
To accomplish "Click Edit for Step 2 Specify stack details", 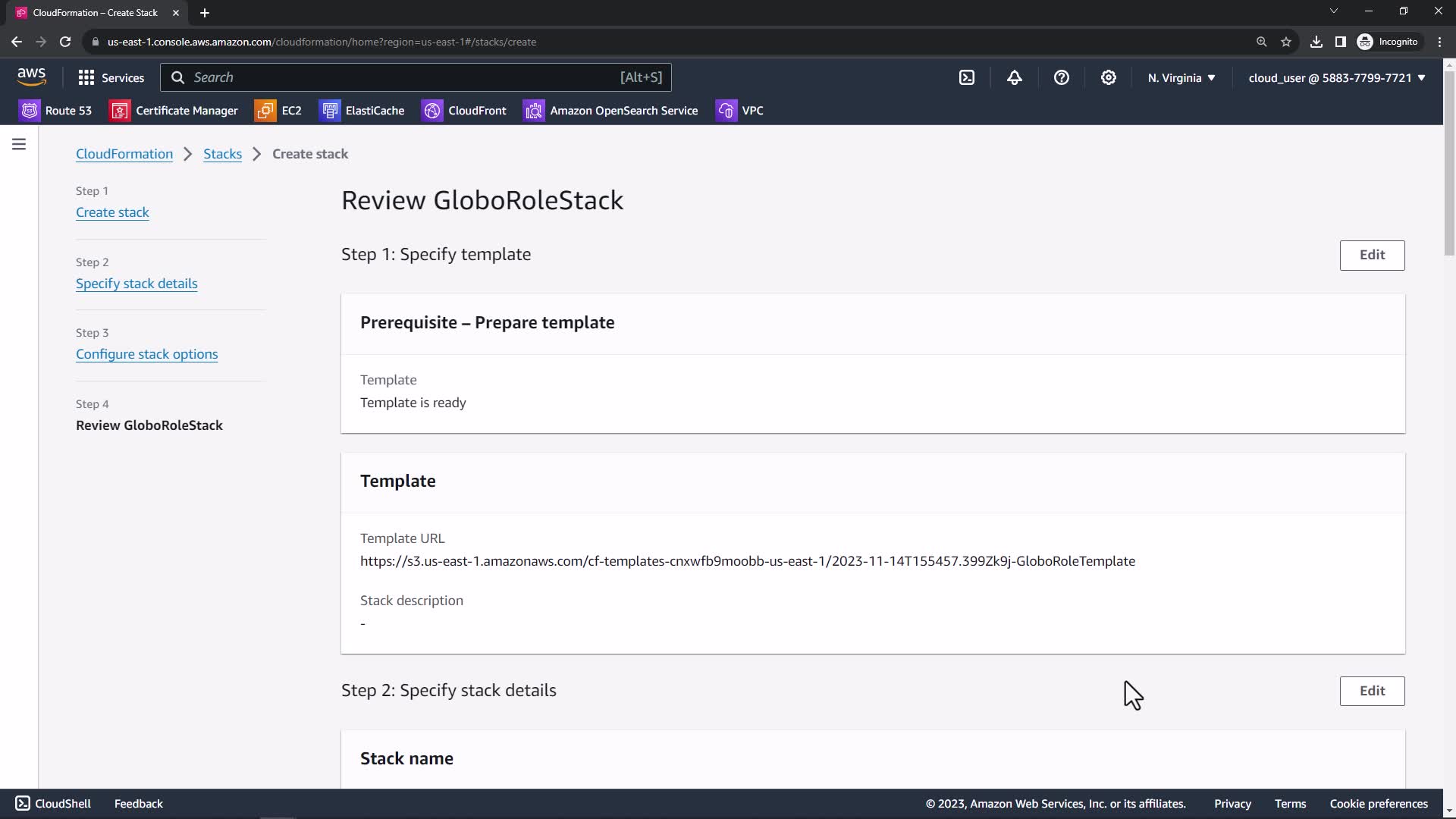I will click(1371, 691).
